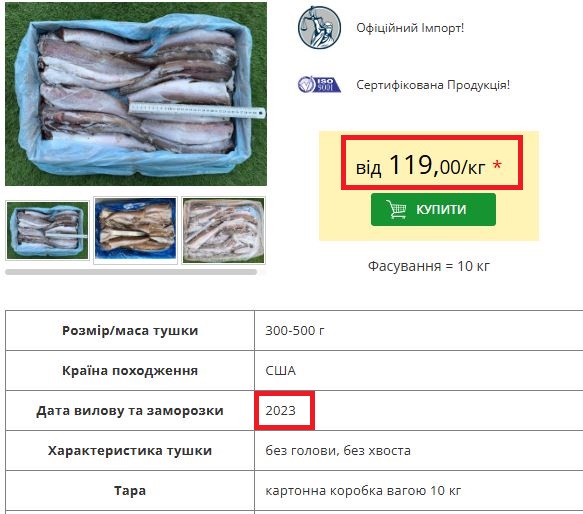Click the Офіційний Імпорт! text
This screenshot has width=583, height=514.
pyautogui.click(x=410, y=28)
